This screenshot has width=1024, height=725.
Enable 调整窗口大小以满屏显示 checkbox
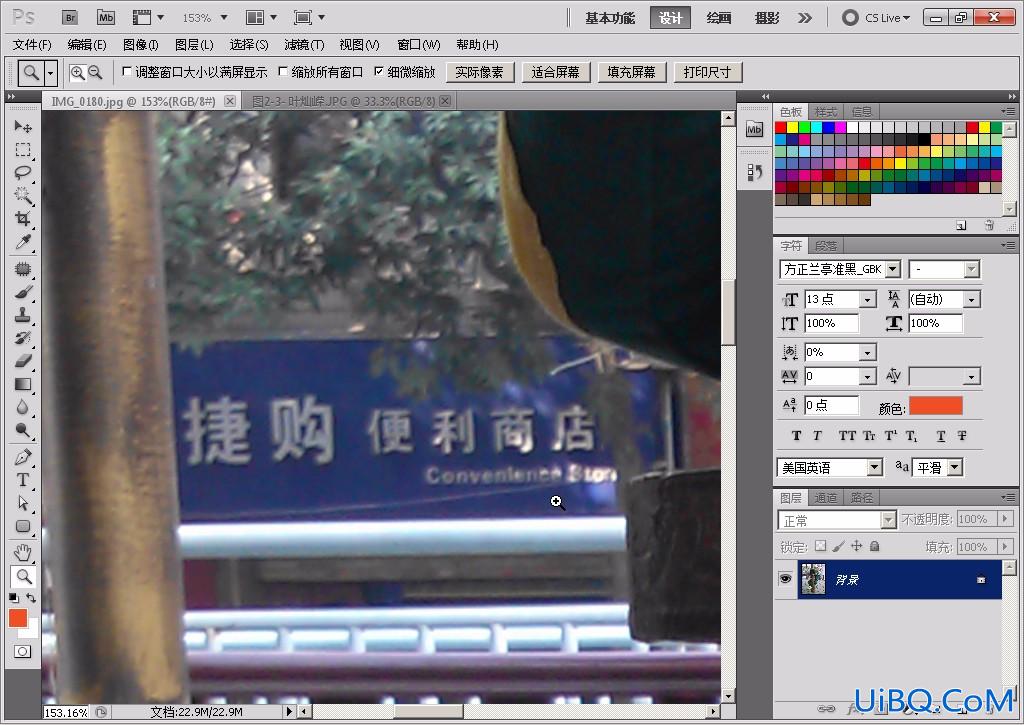tap(127, 72)
